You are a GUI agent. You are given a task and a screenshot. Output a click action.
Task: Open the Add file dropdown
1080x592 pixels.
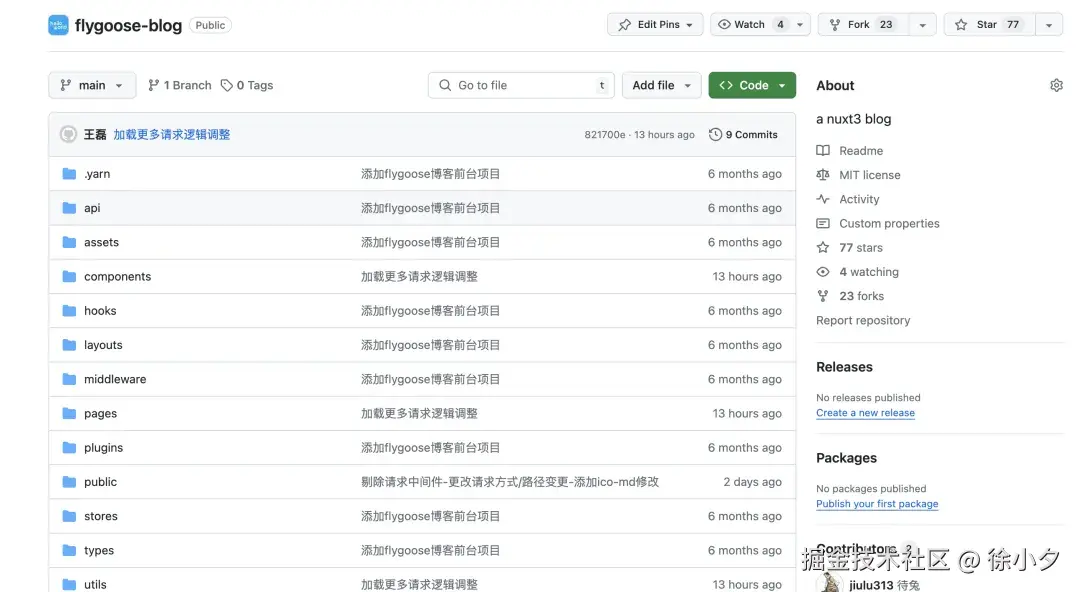click(661, 85)
